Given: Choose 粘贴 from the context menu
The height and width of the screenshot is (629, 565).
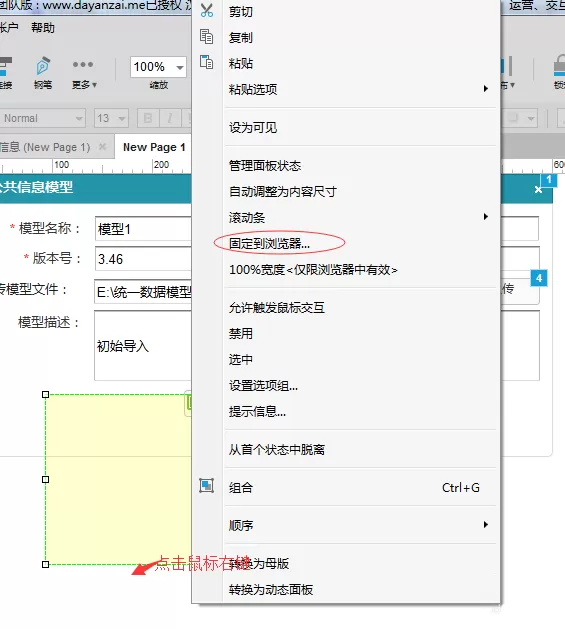Looking at the screenshot, I should coord(346,63).
